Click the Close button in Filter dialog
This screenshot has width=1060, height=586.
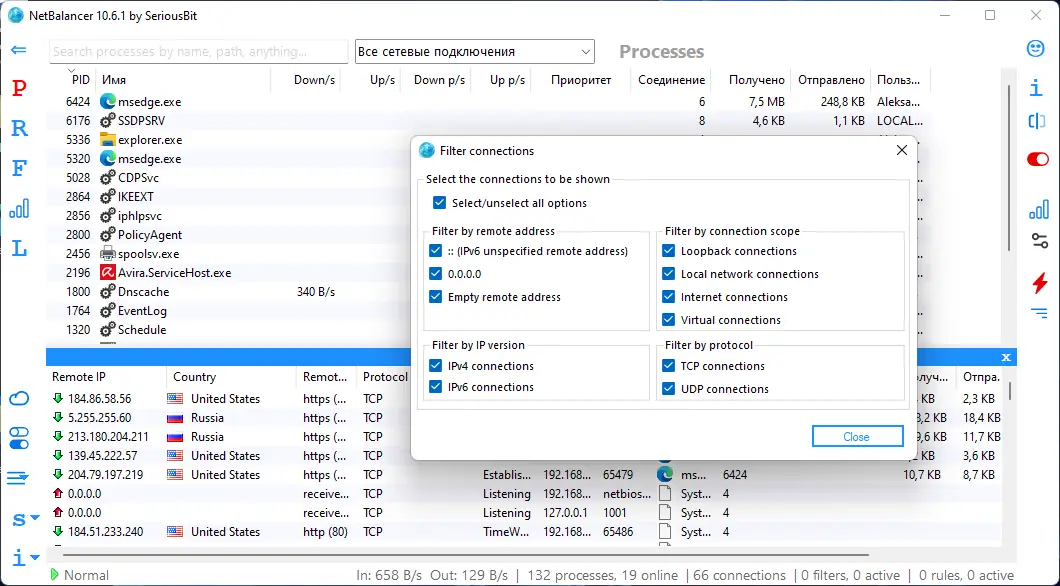(x=857, y=437)
